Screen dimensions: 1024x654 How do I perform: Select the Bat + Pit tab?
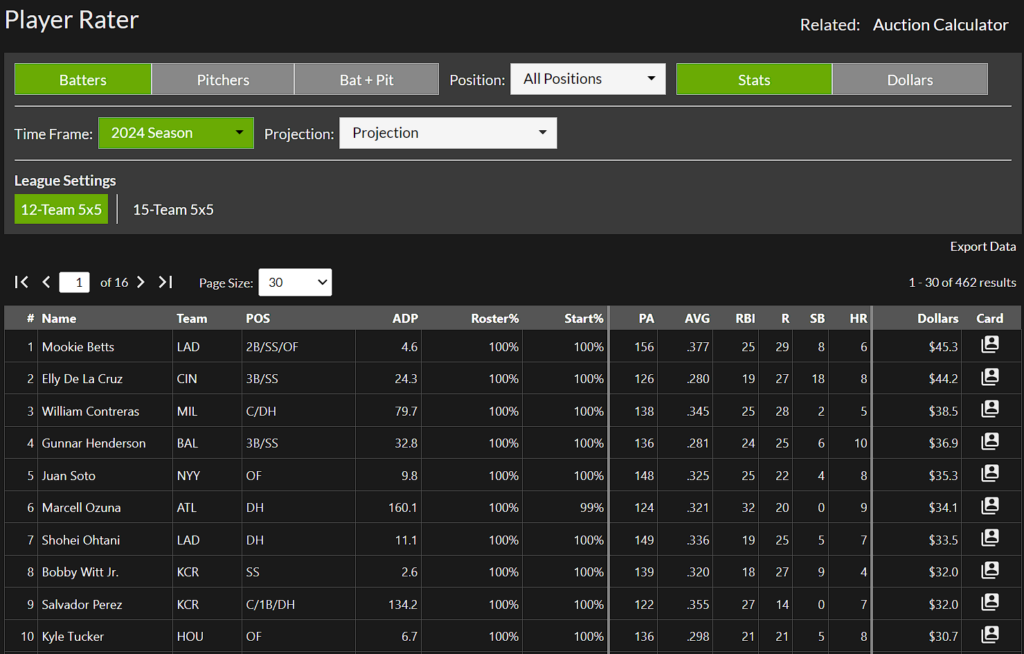tap(366, 79)
